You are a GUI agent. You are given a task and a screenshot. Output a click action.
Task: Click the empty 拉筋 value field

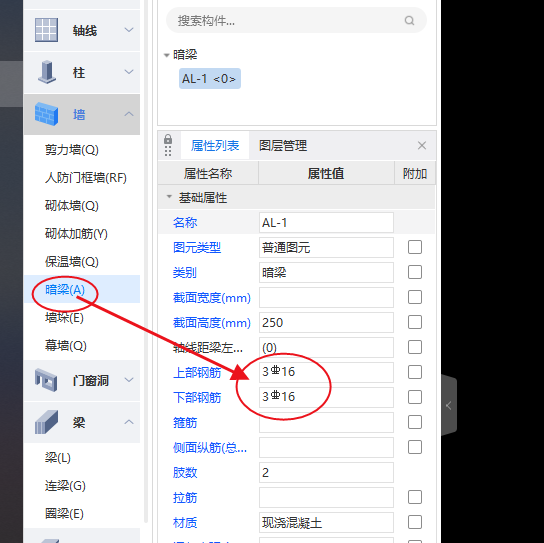pyautogui.click(x=326, y=497)
